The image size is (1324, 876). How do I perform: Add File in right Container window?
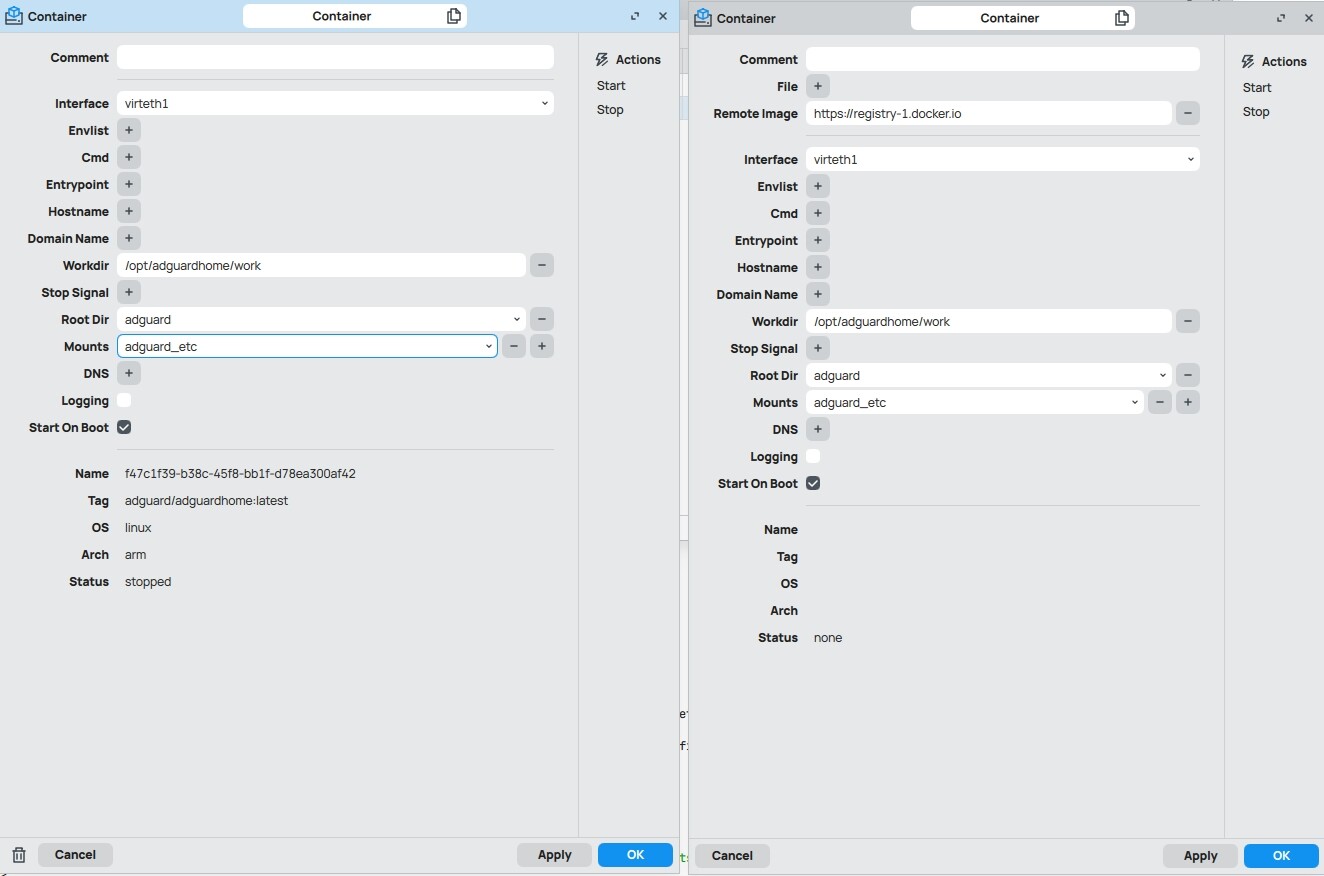click(x=817, y=86)
